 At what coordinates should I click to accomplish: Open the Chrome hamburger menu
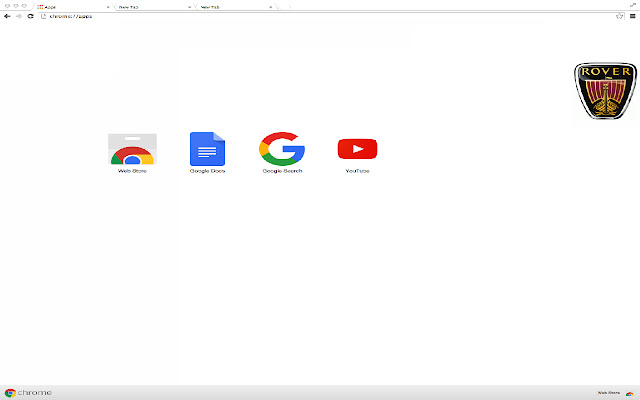(x=633, y=16)
